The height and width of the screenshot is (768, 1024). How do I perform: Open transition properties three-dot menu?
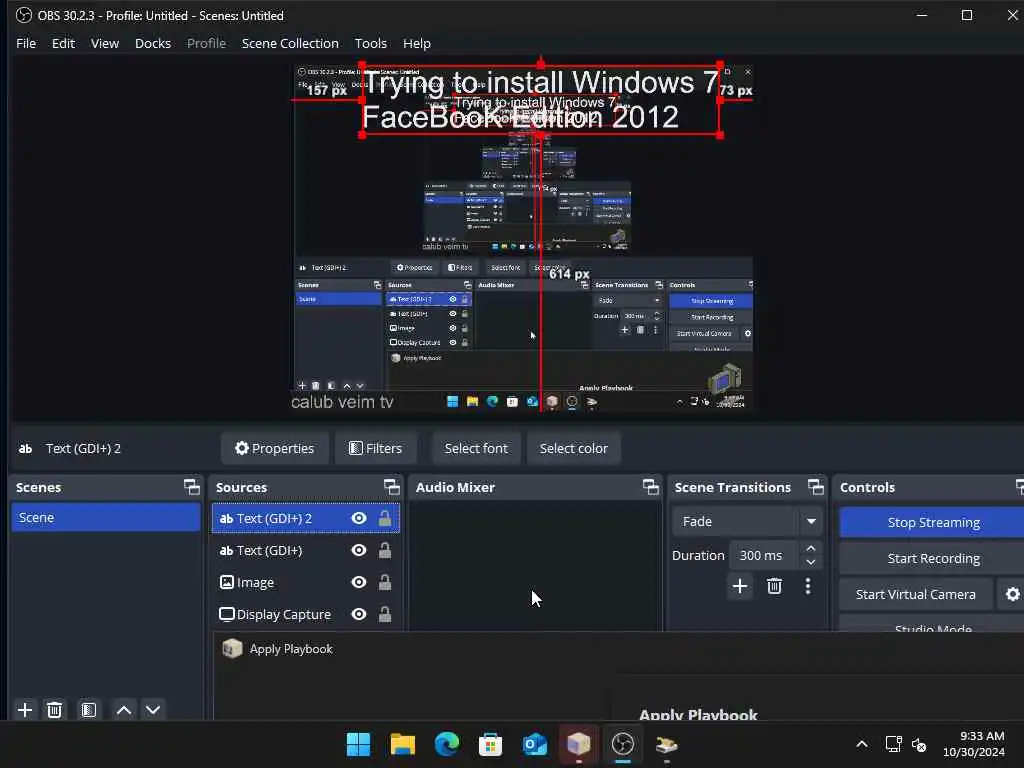tap(808, 586)
